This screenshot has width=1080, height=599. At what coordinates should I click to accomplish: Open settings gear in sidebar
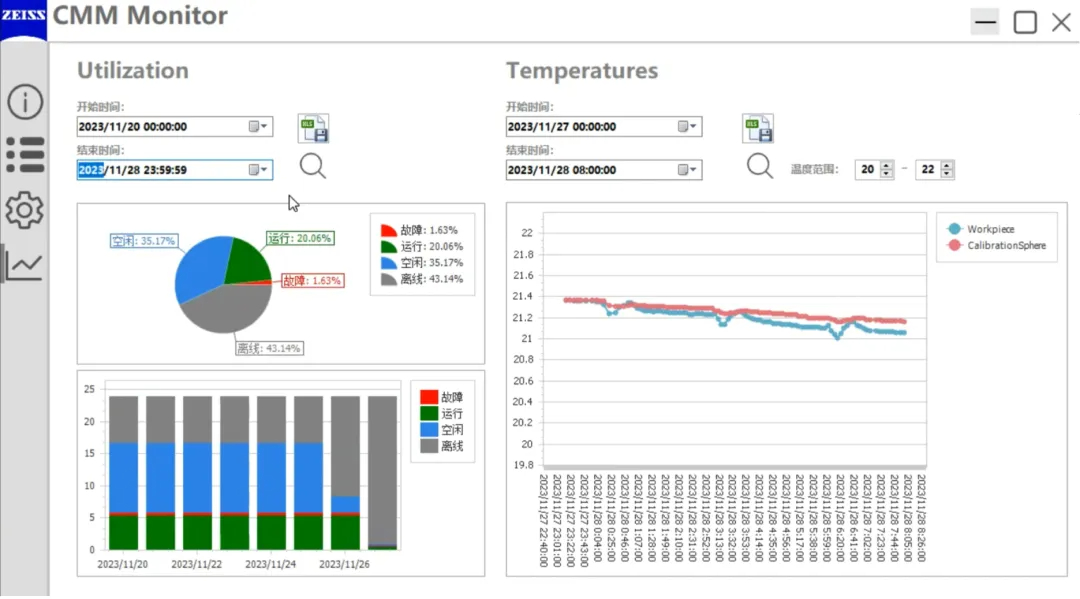(25, 210)
